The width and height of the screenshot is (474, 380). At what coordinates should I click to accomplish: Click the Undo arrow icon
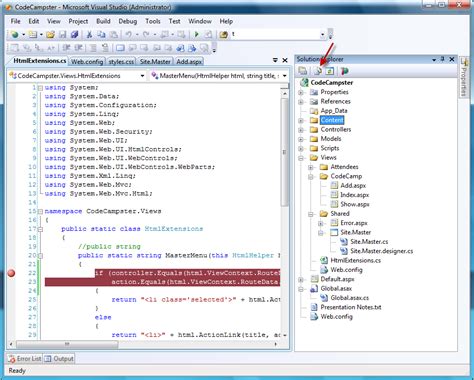[129, 34]
